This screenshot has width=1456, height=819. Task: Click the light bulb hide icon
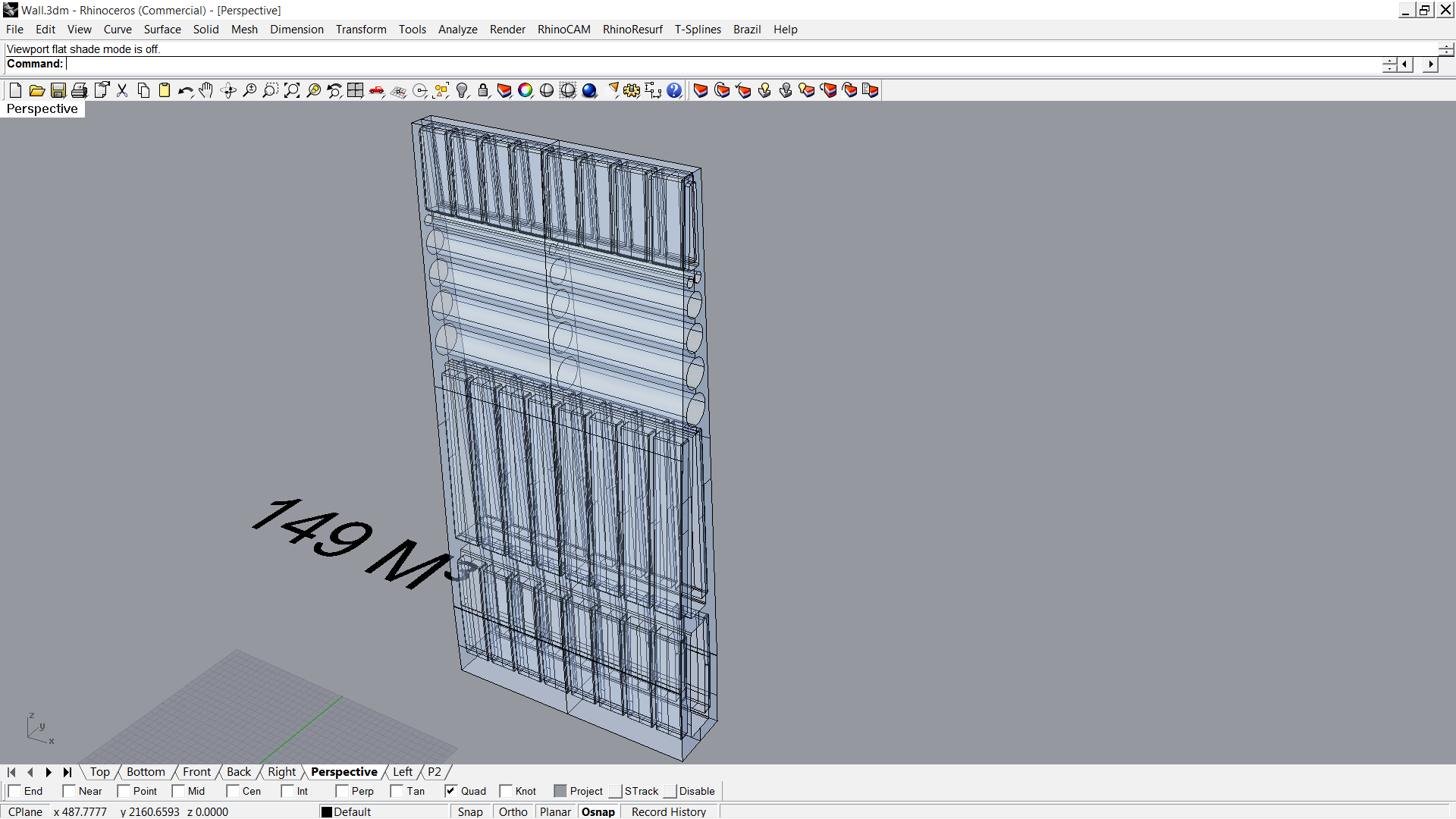coord(462,91)
